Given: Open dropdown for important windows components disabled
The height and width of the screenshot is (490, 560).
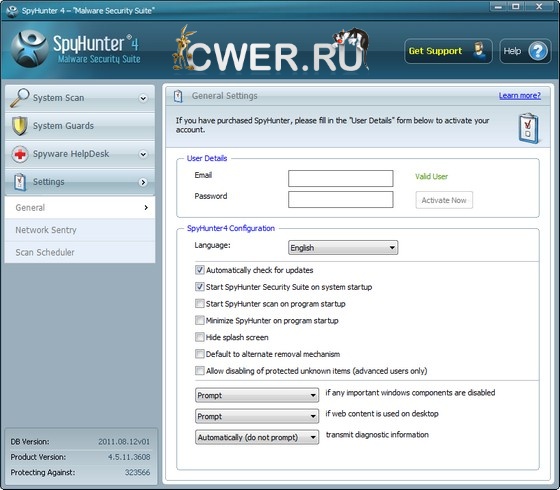Looking at the screenshot, I should [257, 395].
